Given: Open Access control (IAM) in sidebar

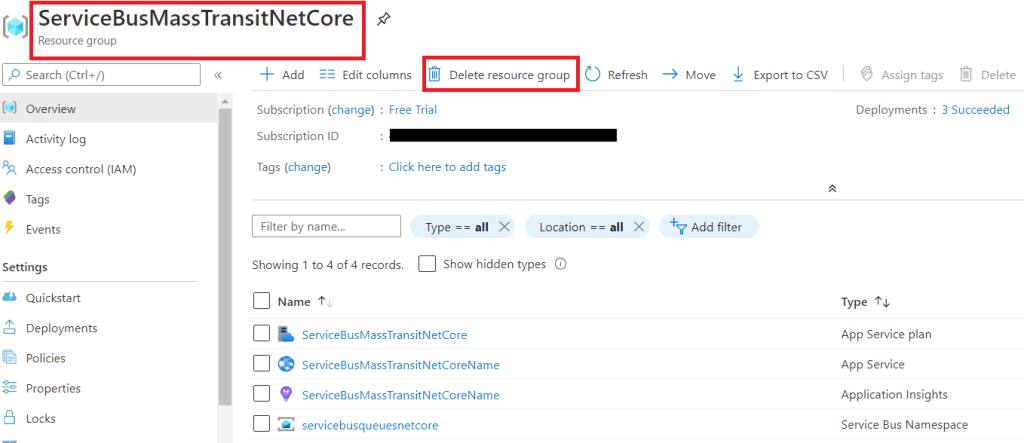Looking at the screenshot, I should pos(80,169).
